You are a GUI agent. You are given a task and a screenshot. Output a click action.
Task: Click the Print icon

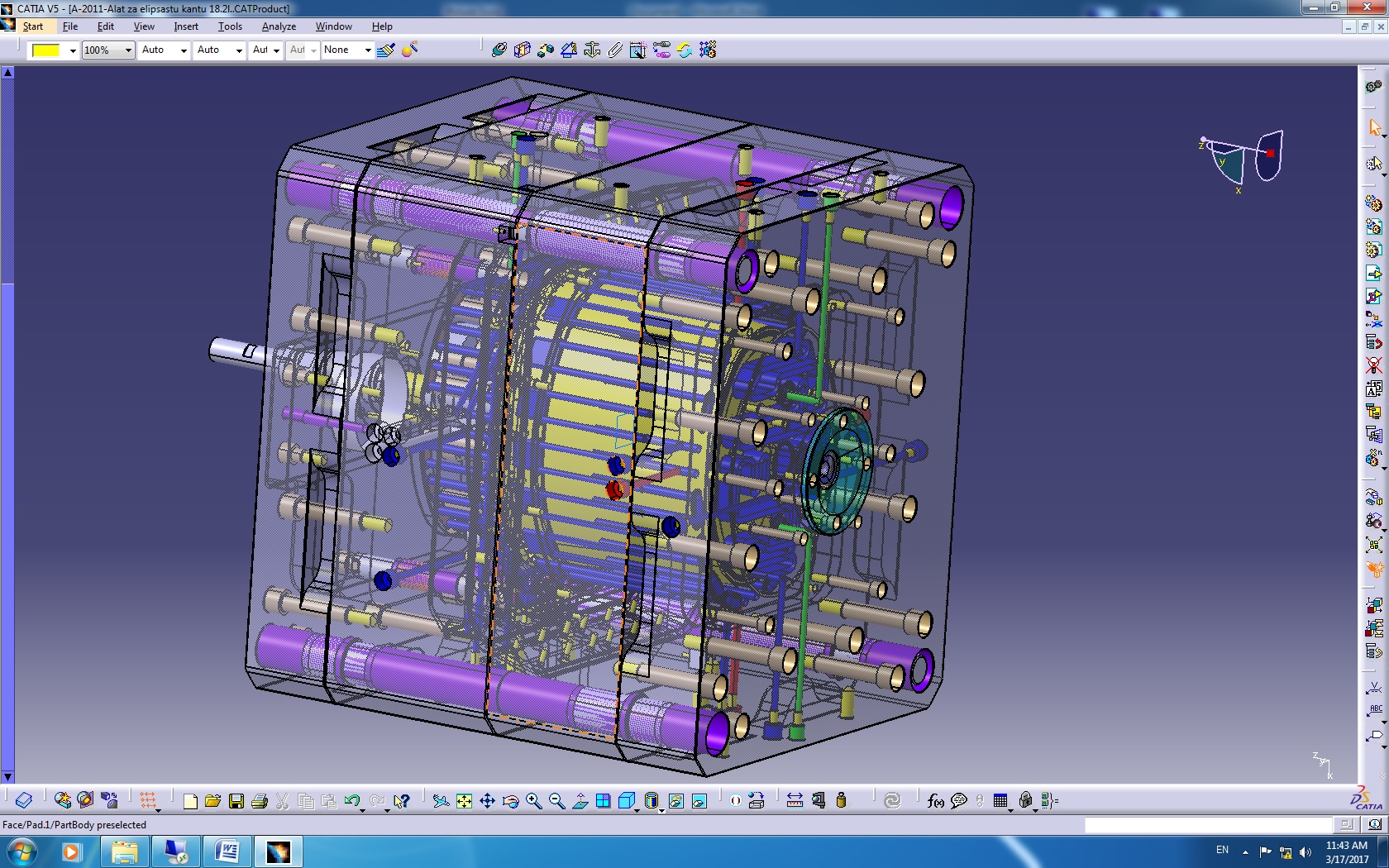260,800
